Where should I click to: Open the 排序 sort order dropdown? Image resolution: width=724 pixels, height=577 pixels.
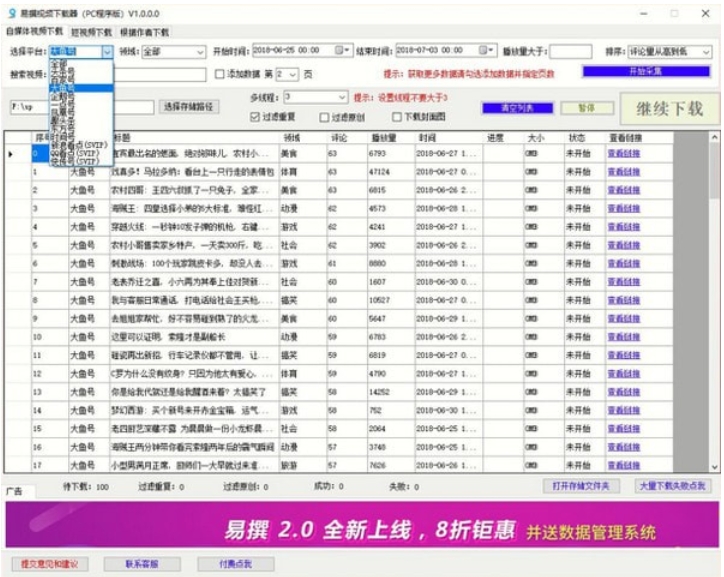click(x=706, y=51)
